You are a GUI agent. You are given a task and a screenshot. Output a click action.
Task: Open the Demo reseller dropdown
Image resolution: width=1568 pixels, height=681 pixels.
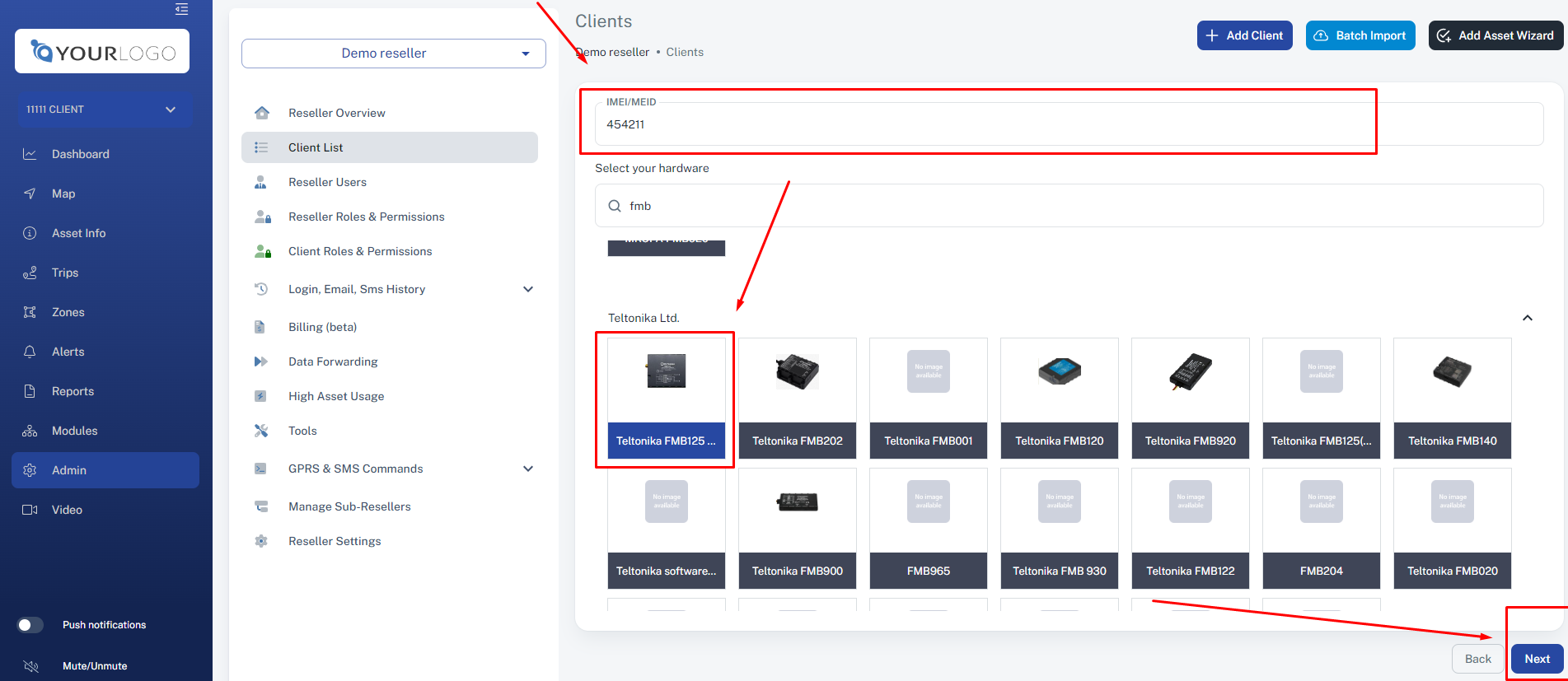(x=394, y=54)
